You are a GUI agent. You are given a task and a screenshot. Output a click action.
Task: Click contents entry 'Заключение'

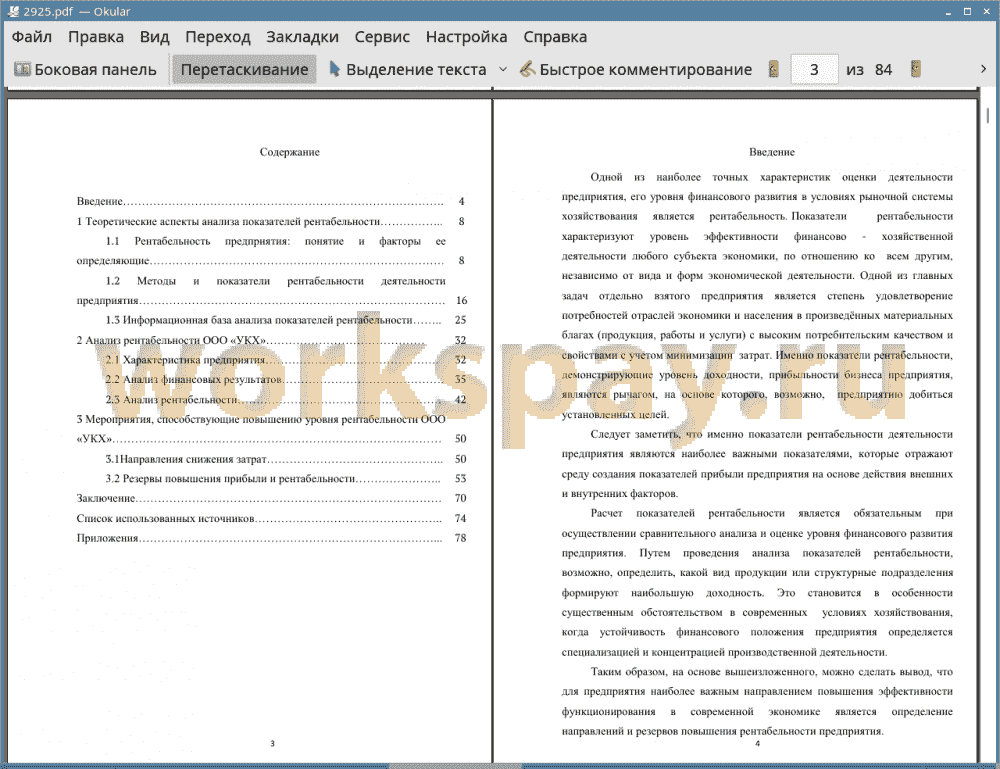(272, 498)
